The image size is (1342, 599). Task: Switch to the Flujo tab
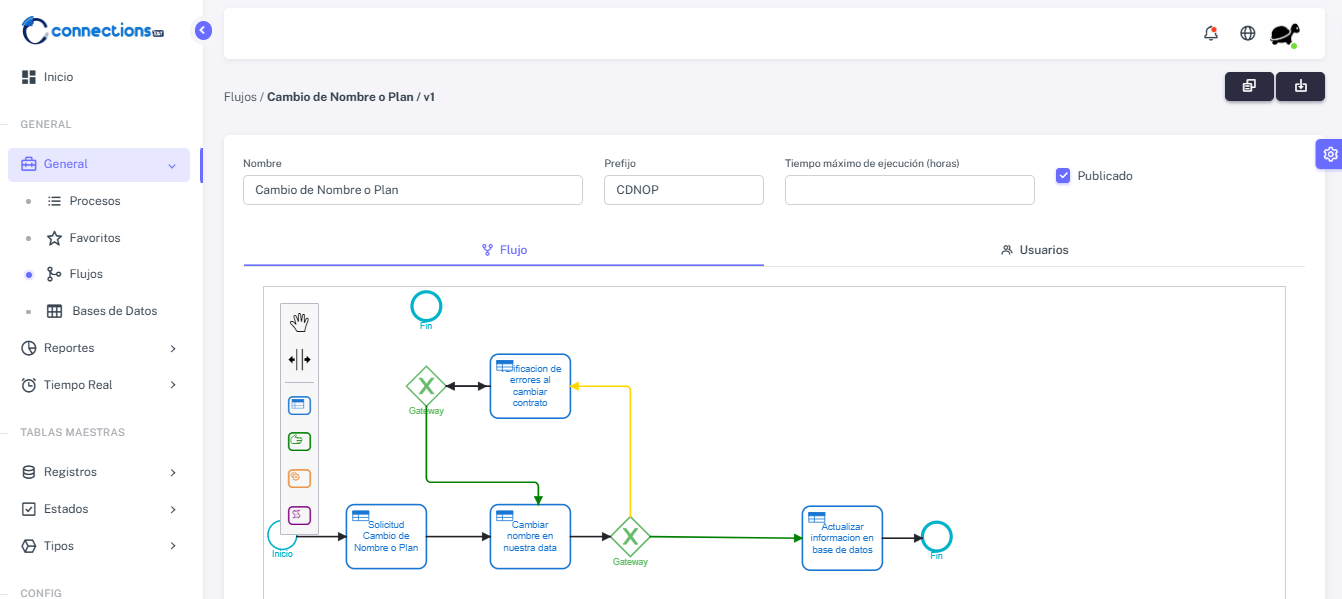(504, 250)
